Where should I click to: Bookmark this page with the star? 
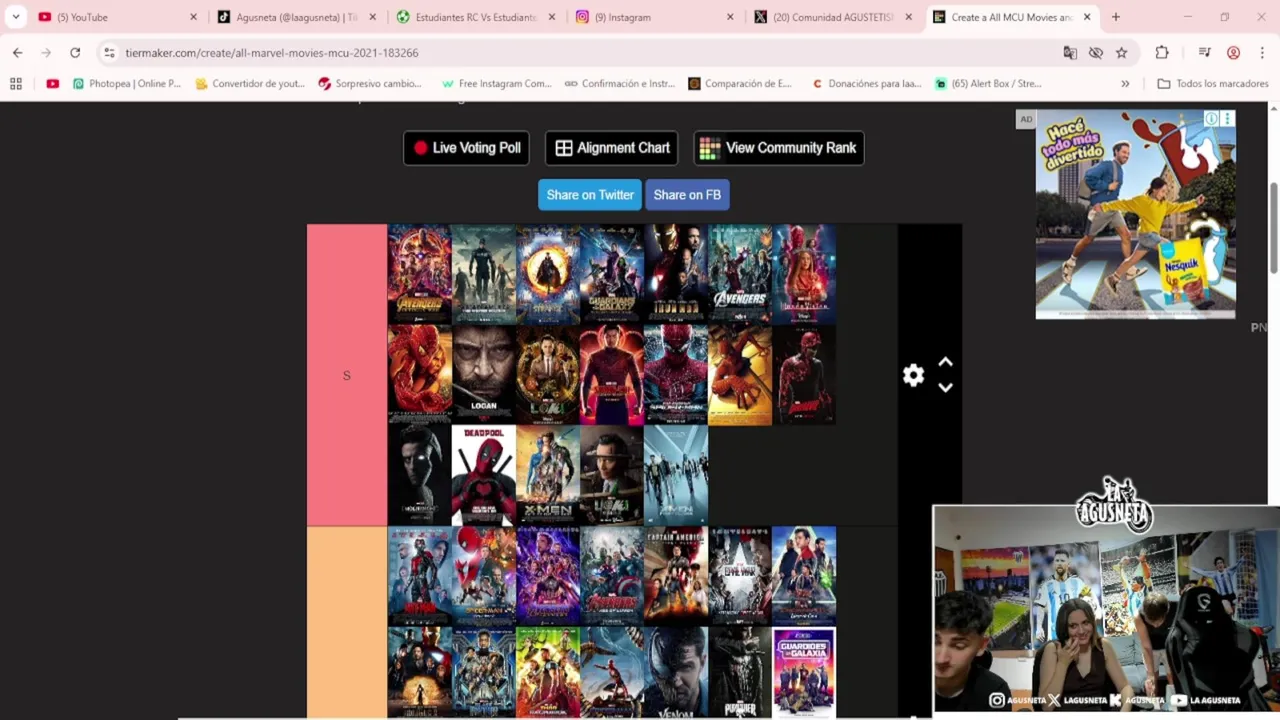point(1122,53)
